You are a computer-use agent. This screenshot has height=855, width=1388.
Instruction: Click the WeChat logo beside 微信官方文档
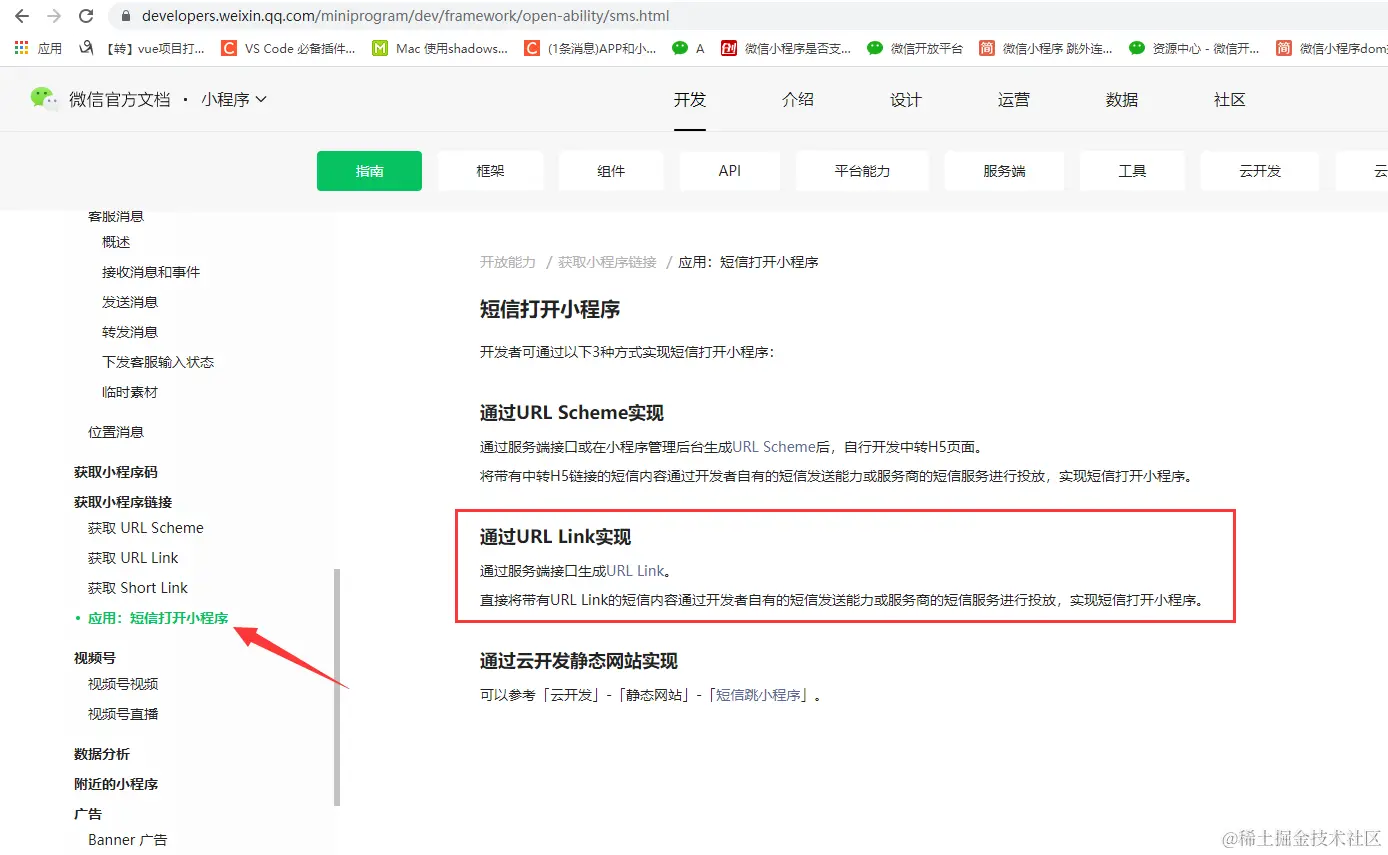click(x=44, y=98)
